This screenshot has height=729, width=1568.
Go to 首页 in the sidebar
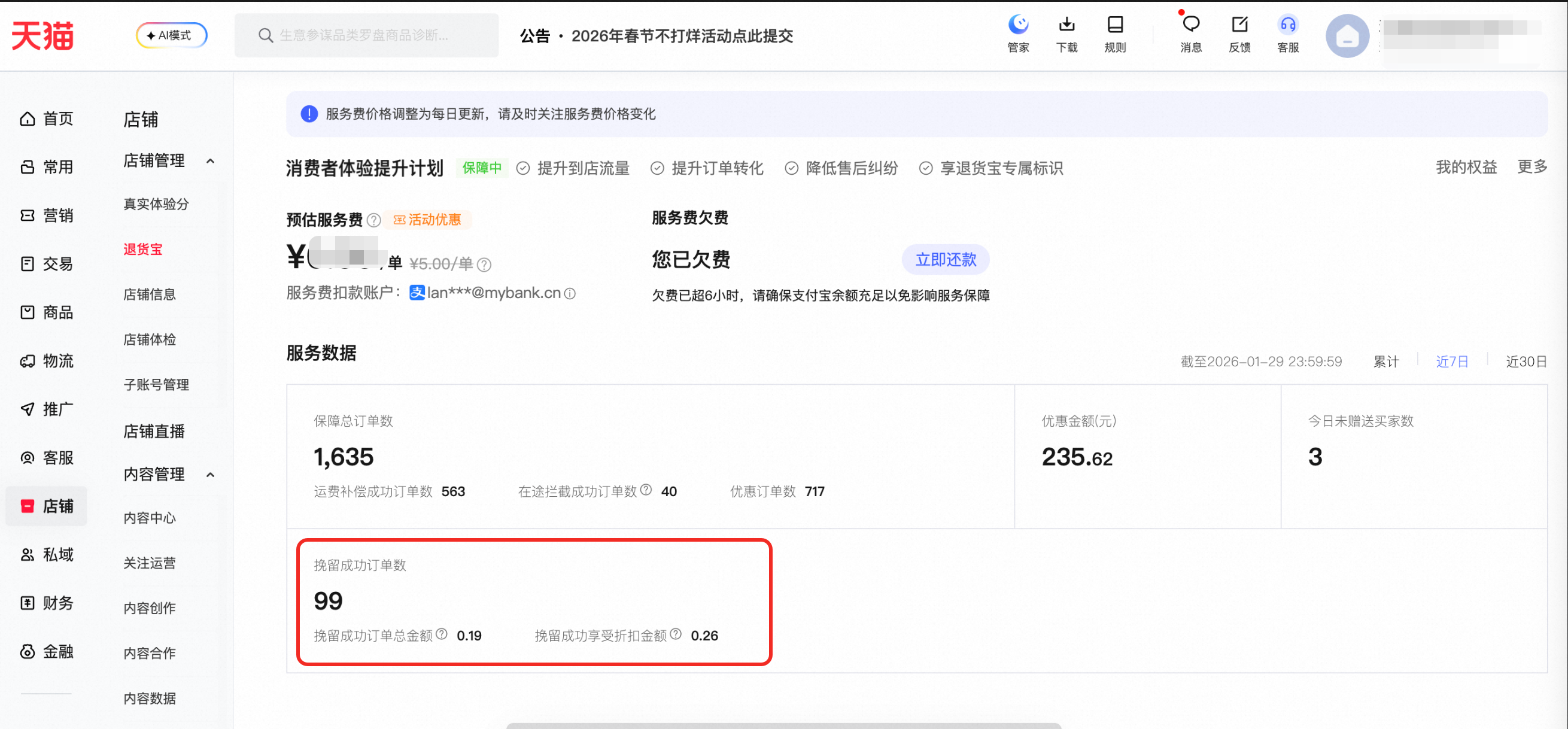[47, 119]
